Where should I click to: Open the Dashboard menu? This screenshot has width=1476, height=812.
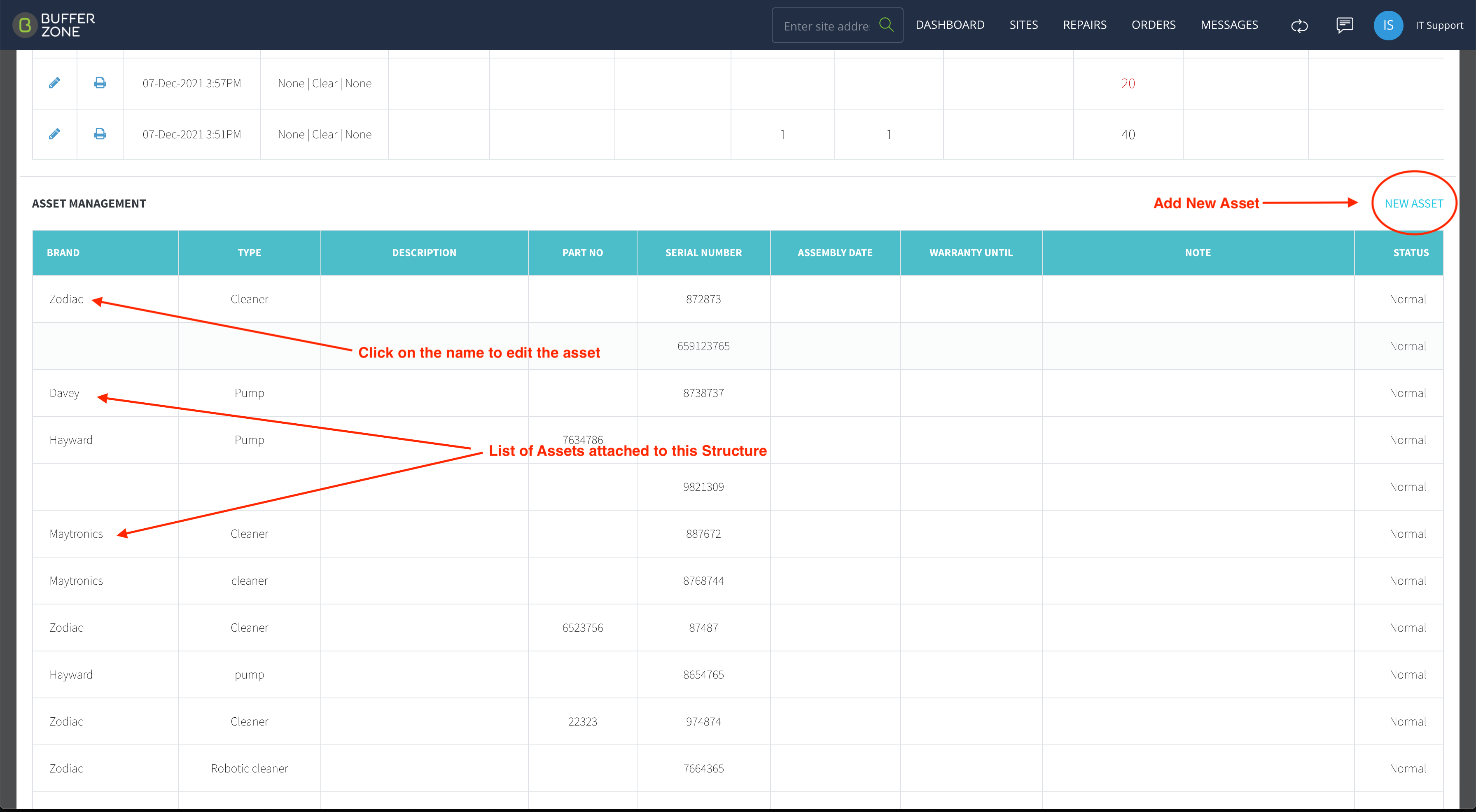click(949, 25)
